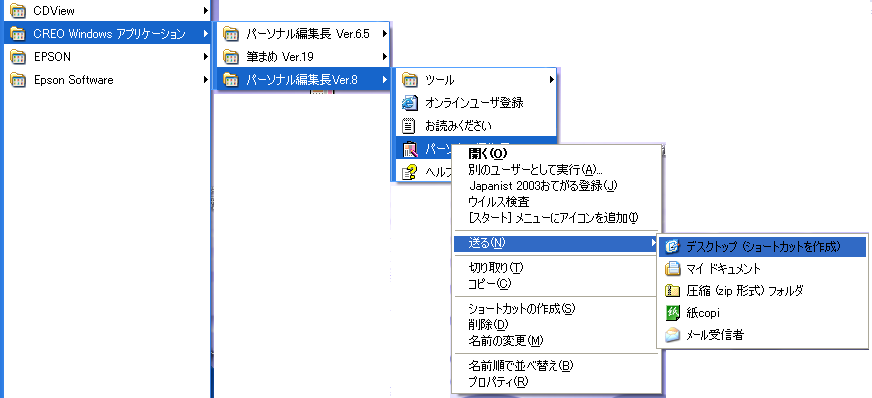
Task: Click the 紙copi green icon
Action: tap(672, 313)
